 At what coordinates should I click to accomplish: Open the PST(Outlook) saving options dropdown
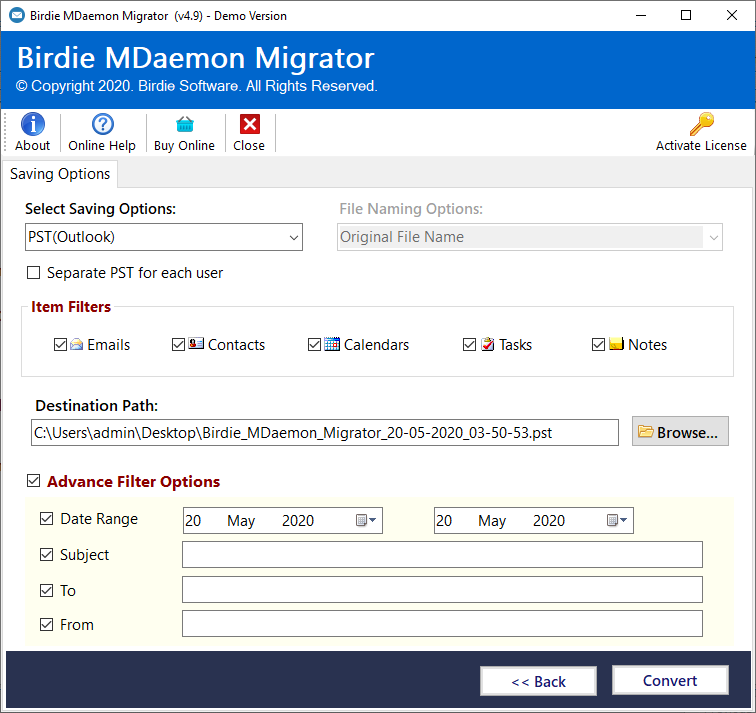click(164, 237)
